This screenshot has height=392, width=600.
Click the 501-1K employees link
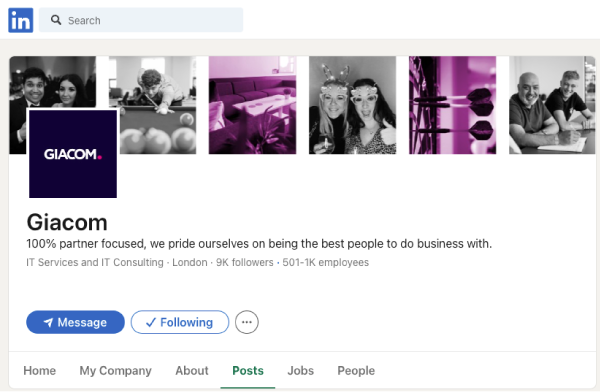[326, 262]
